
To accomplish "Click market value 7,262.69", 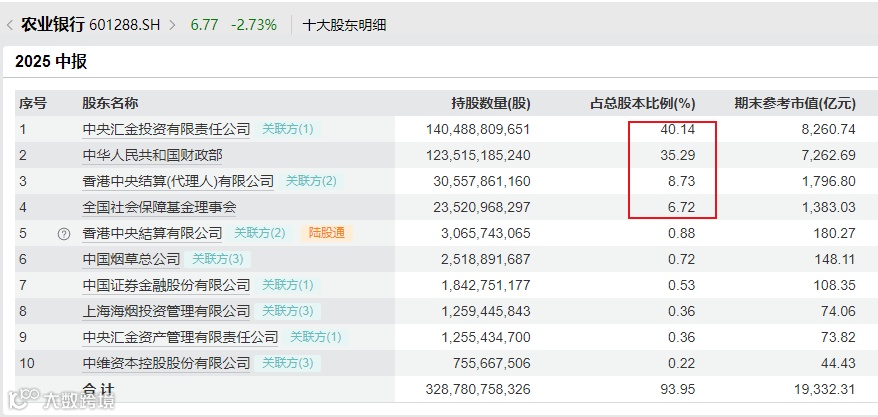I will pos(830,155).
